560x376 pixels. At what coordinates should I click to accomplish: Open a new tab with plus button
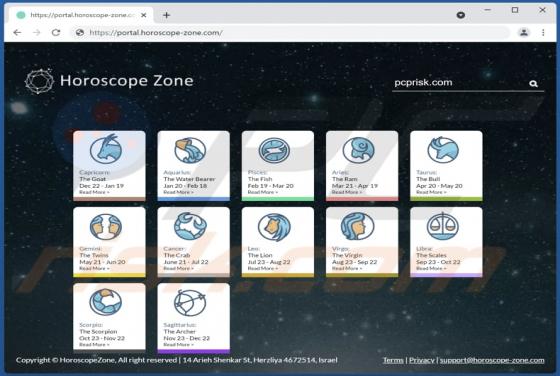click(x=166, y=15)
